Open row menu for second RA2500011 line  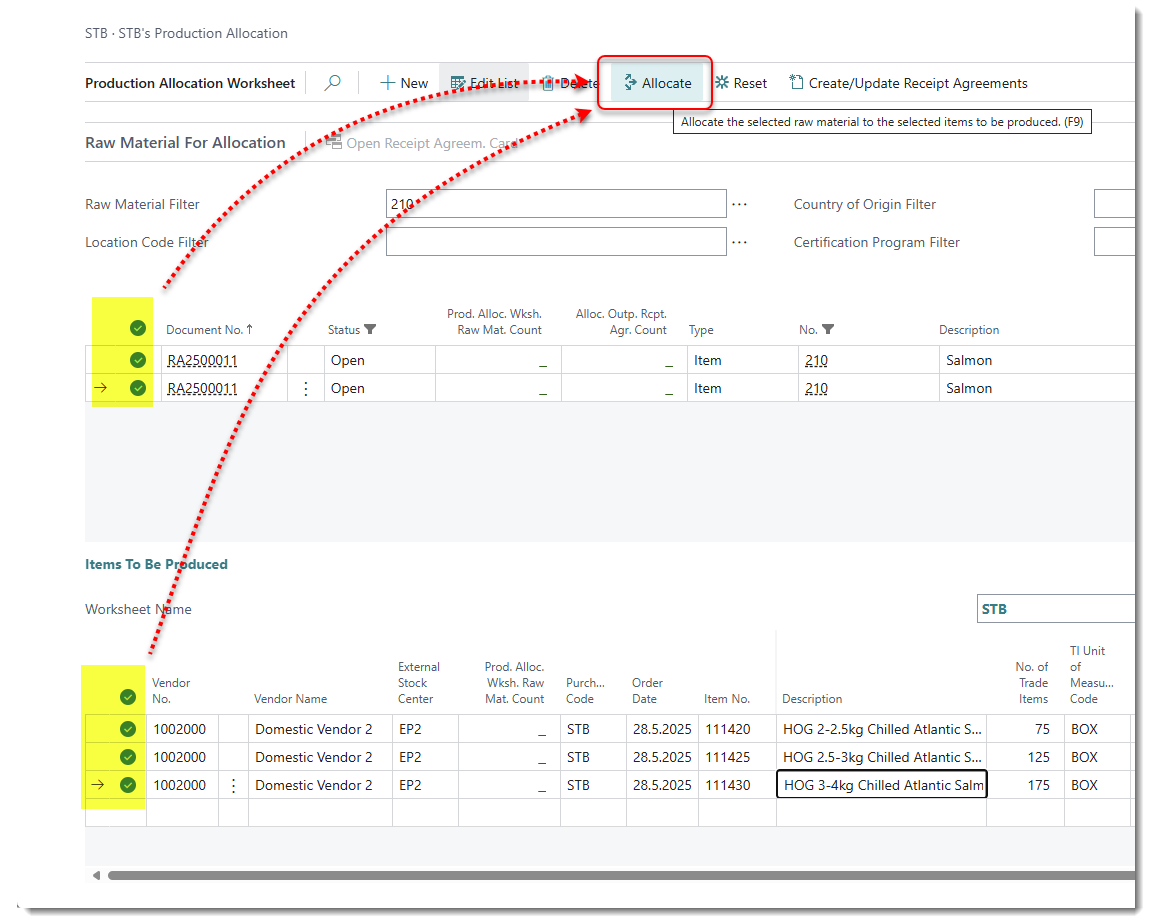point(306,388)
